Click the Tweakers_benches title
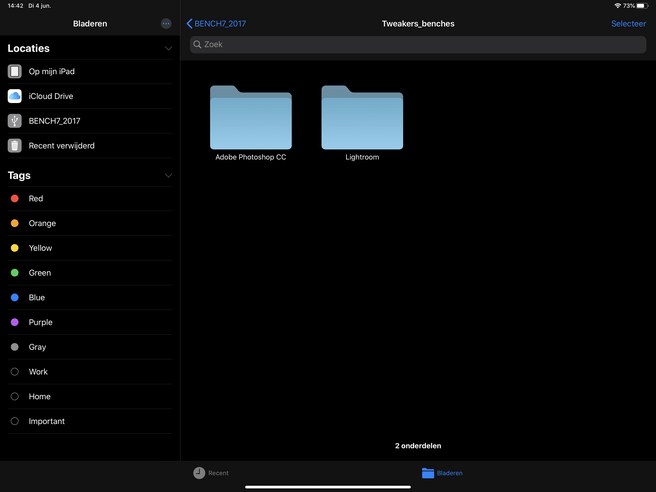This screenshot has width=656, height=492. (x=418, y=24)
